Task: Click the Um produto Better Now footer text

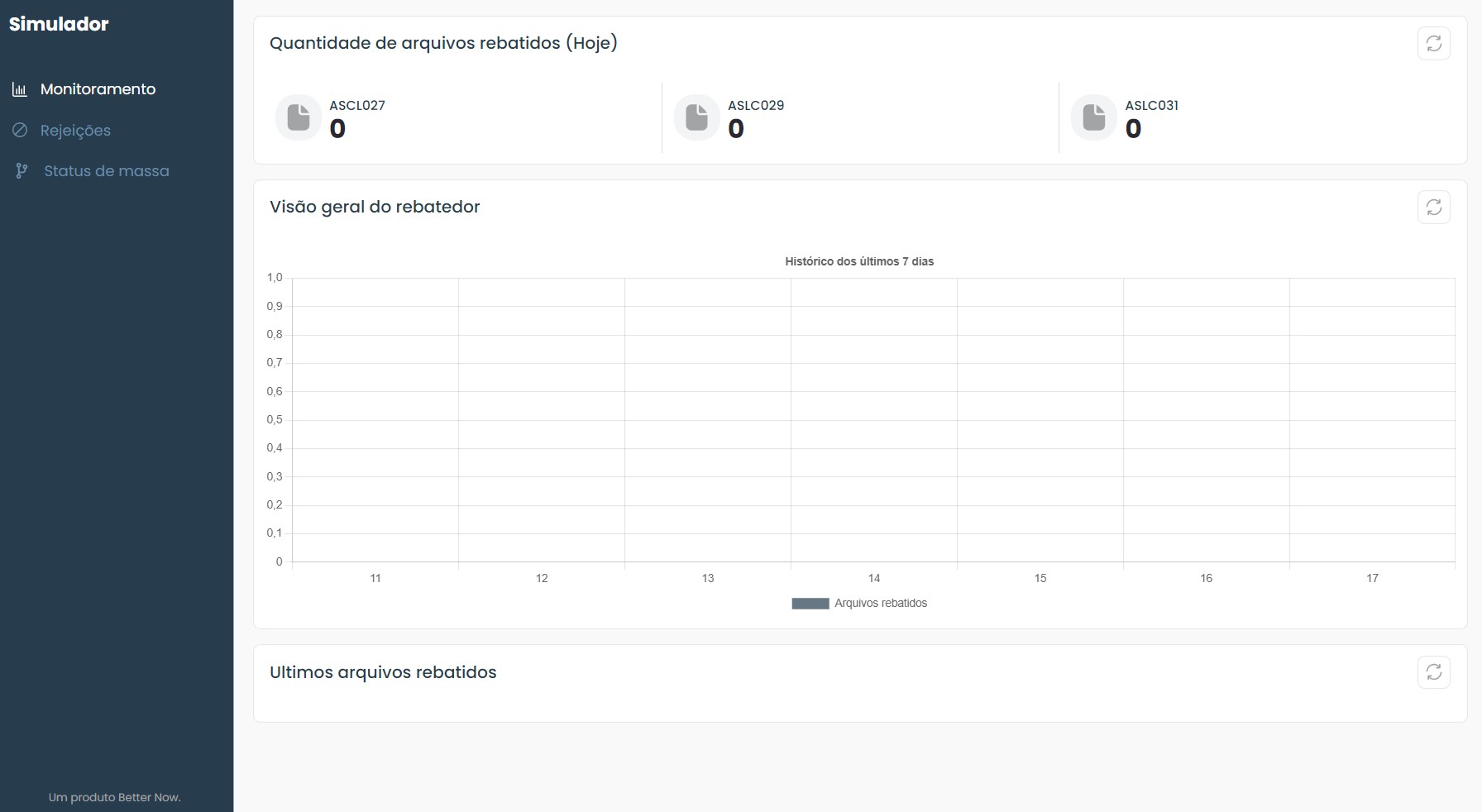Action: click(115, 797)
